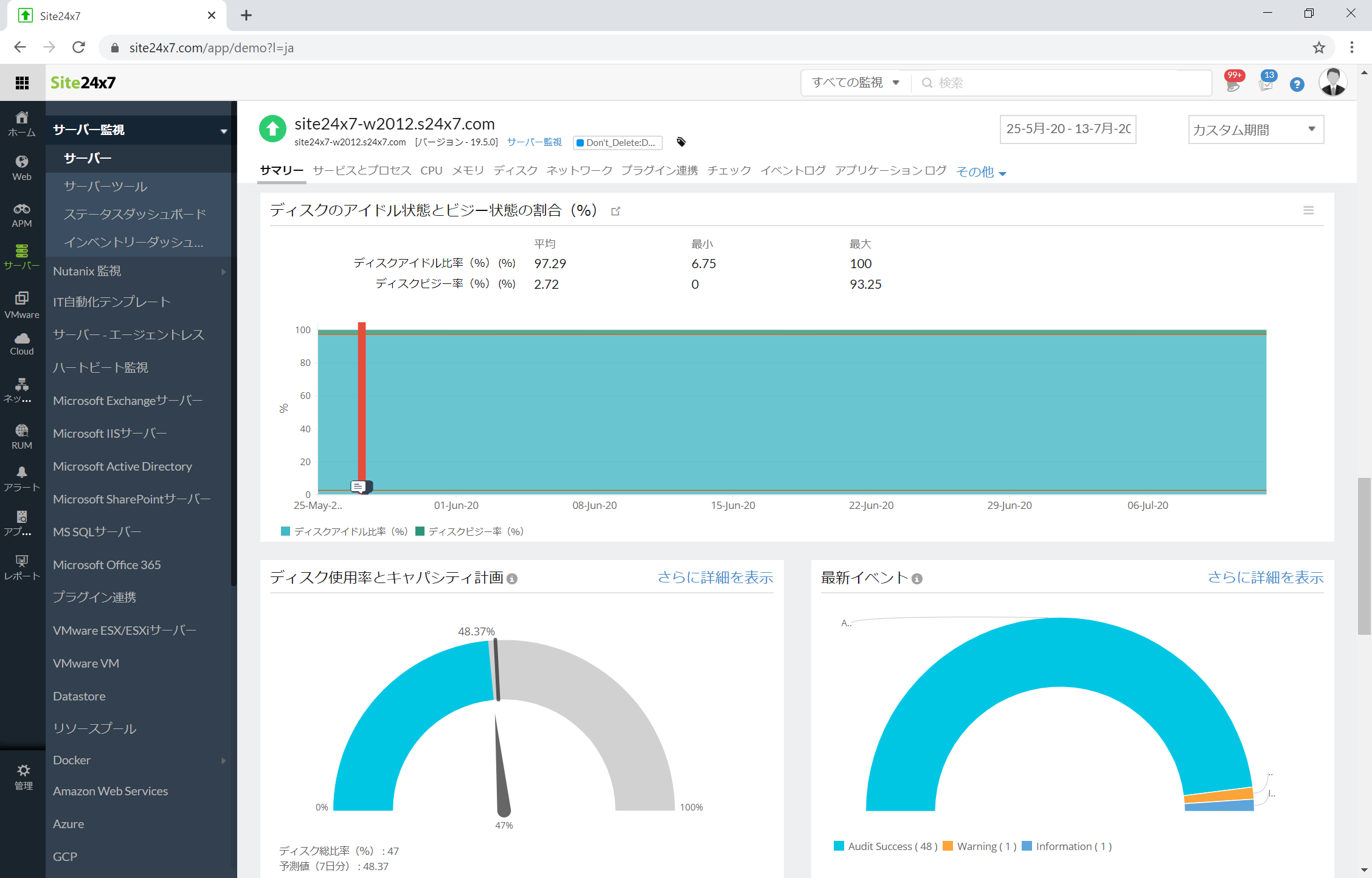The width and height of the screenshot is (1372, 878).
Task: Open Web monitors in left rail
Action: [x=22, y=168]
